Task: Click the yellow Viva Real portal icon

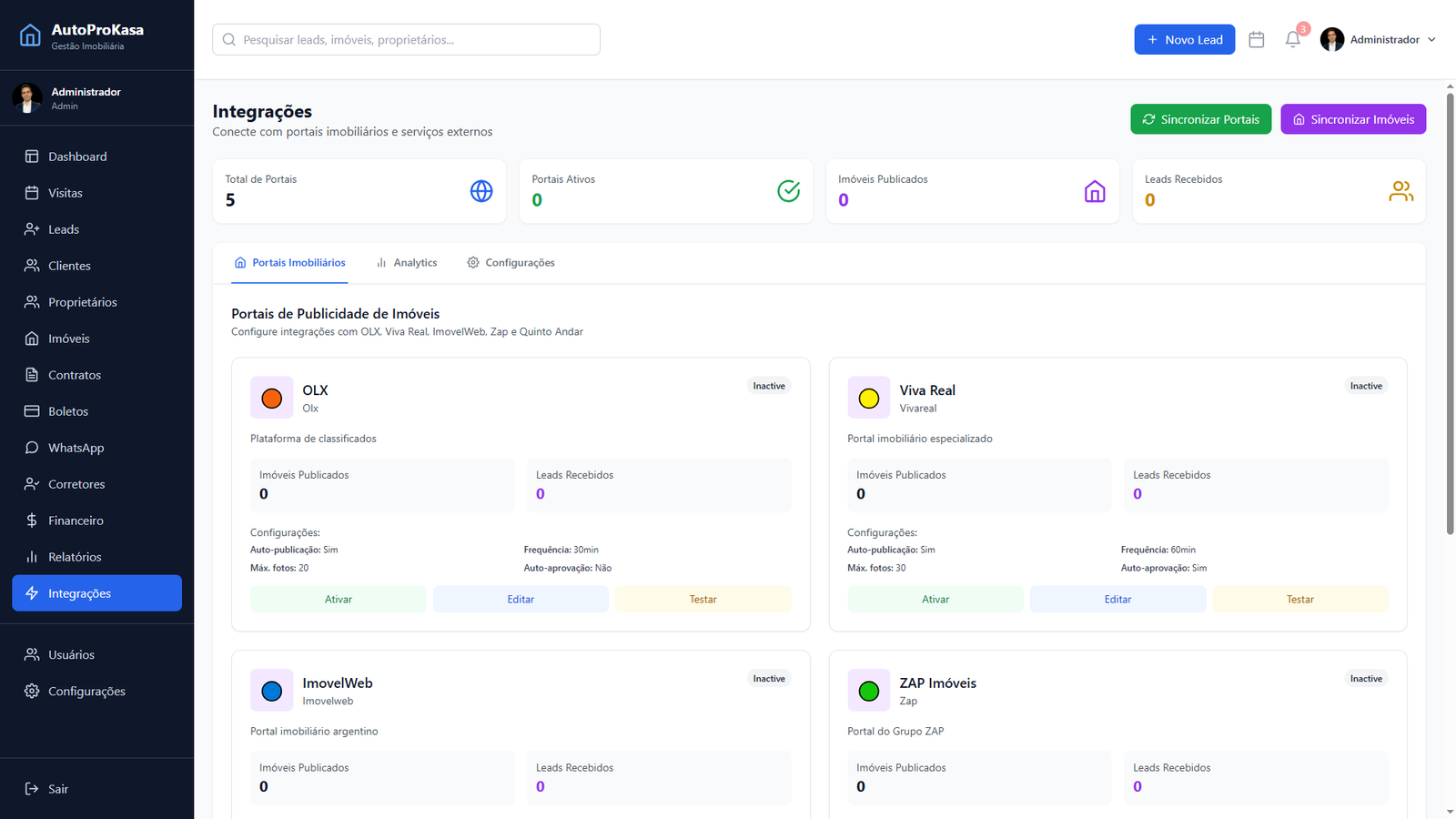Action: pos(869,398)
